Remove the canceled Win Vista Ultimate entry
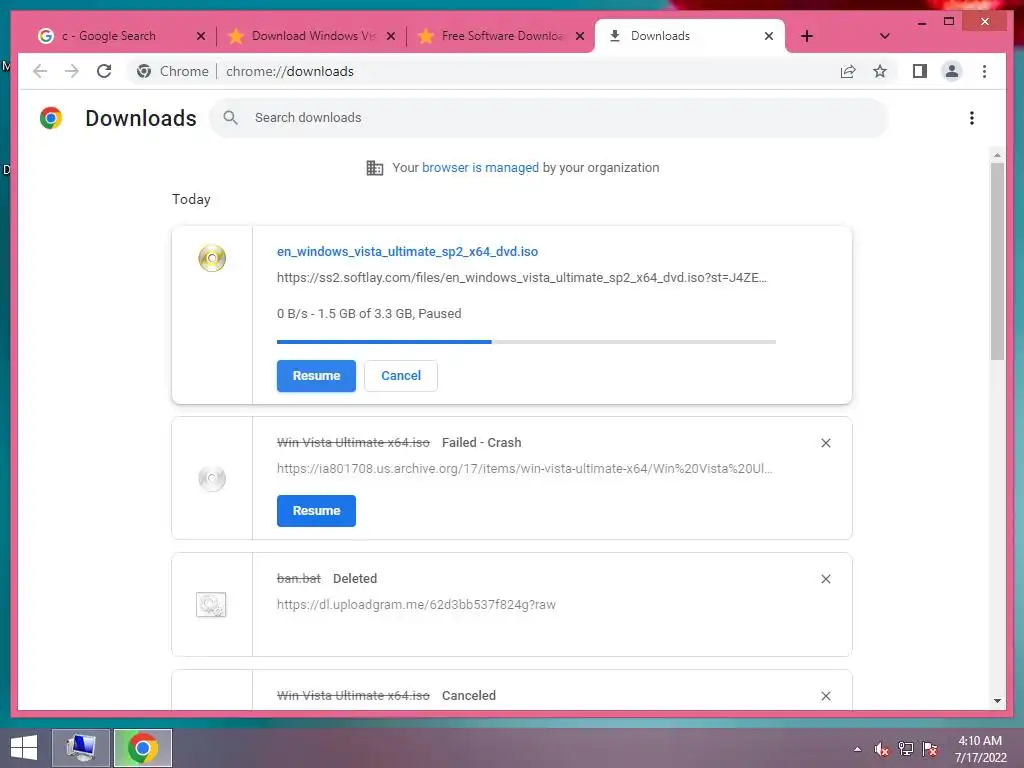 825,696
